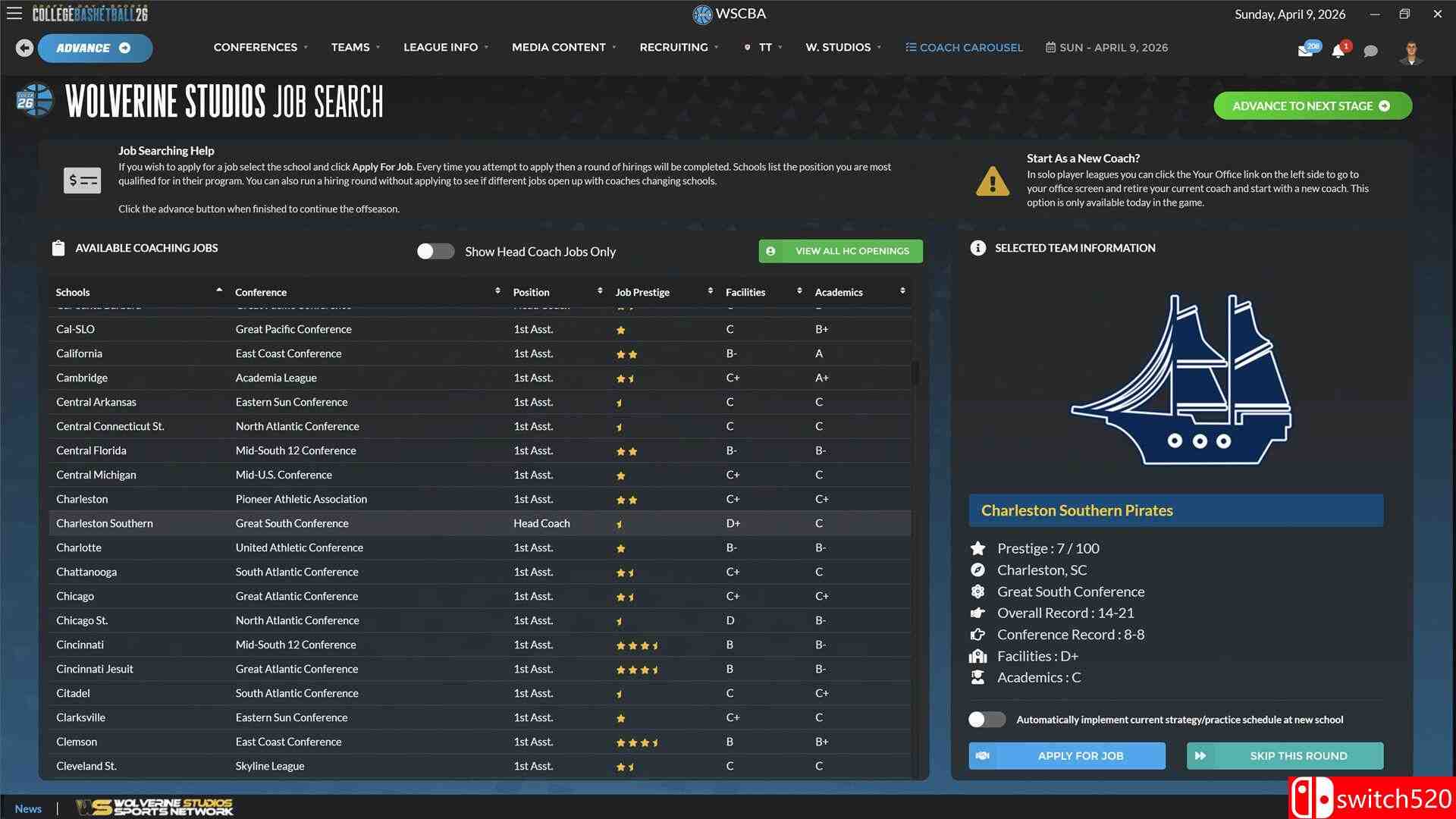Select the Citadel job row
1456x819 pixels.
(x=480, y=693)
